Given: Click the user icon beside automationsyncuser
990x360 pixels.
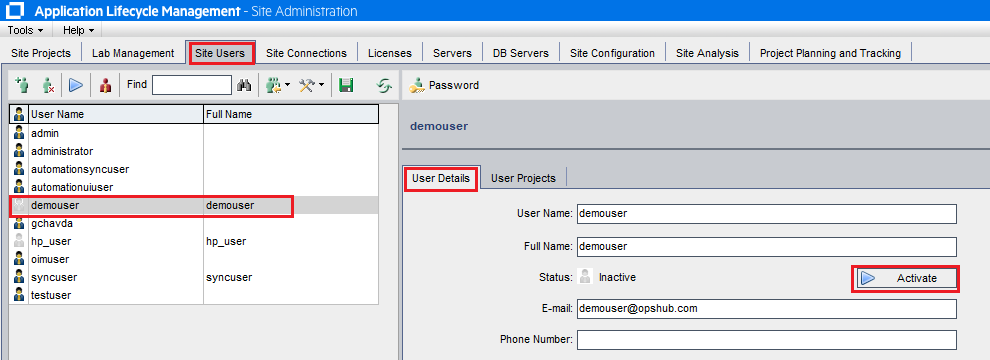Looking at the screenshot, I should 19,169.
